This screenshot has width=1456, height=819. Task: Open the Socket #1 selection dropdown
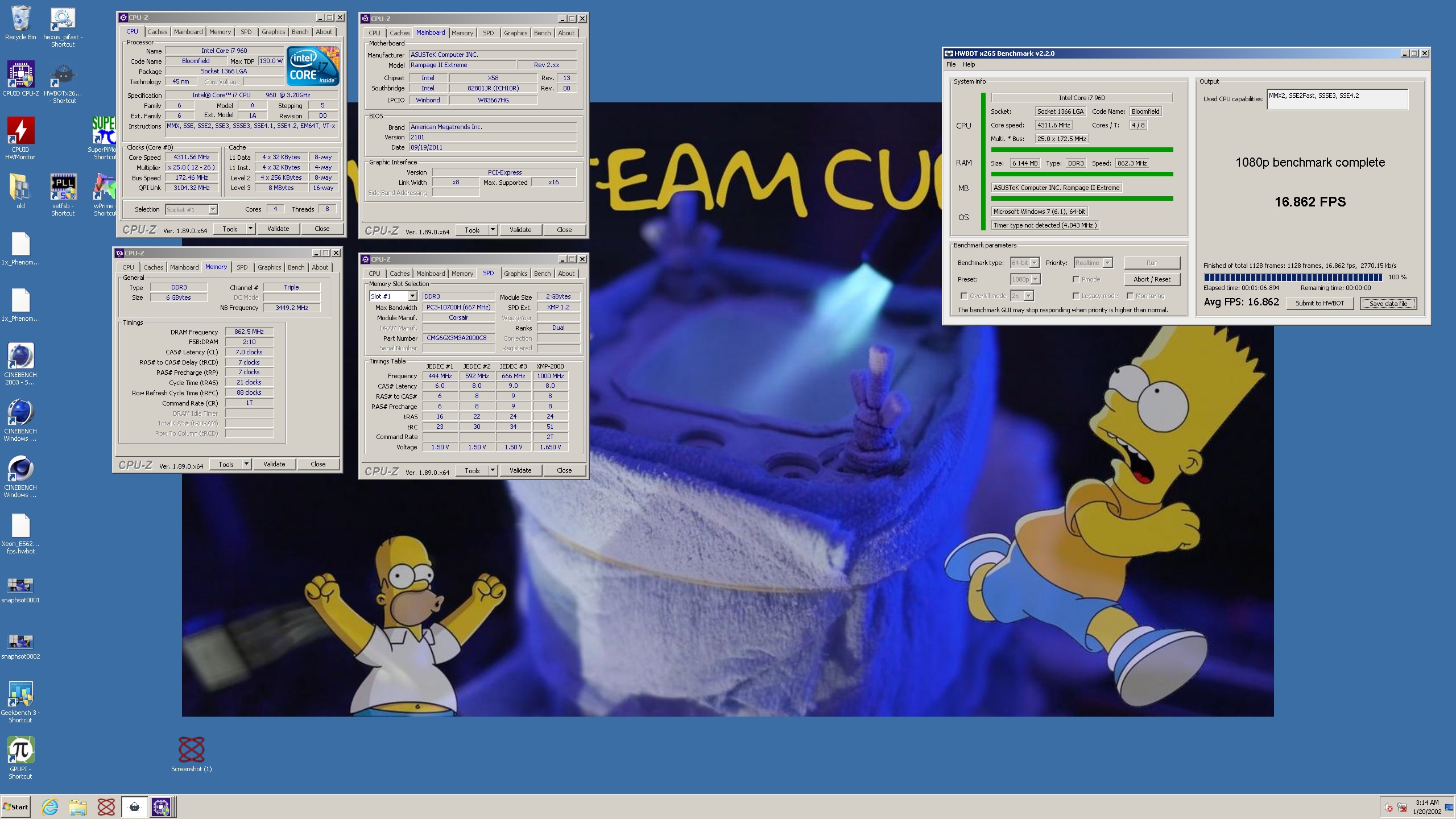tap(191, 209)
